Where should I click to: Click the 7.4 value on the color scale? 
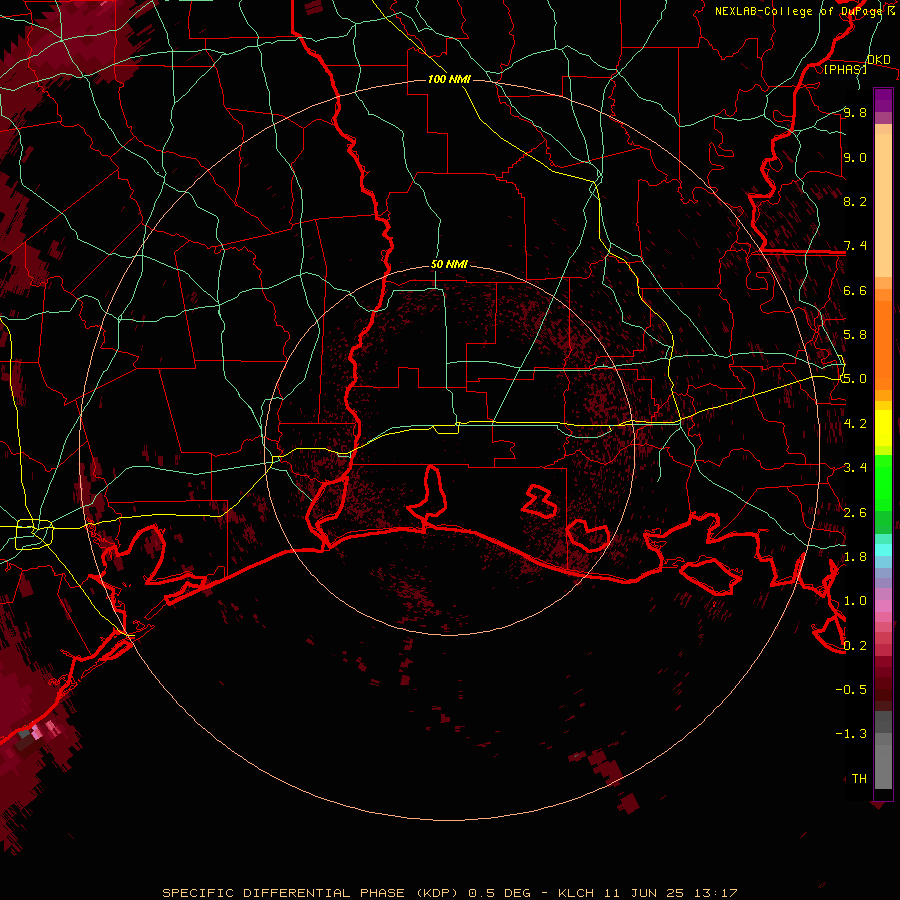click(855, 246)
